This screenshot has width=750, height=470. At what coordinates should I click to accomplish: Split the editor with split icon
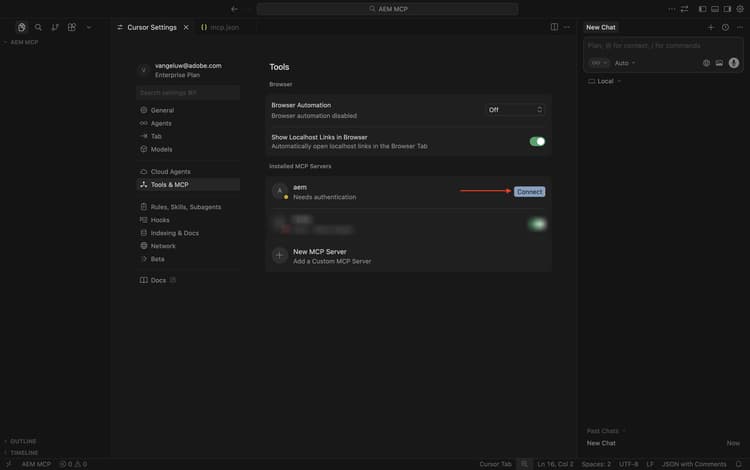tap(554, 27)
